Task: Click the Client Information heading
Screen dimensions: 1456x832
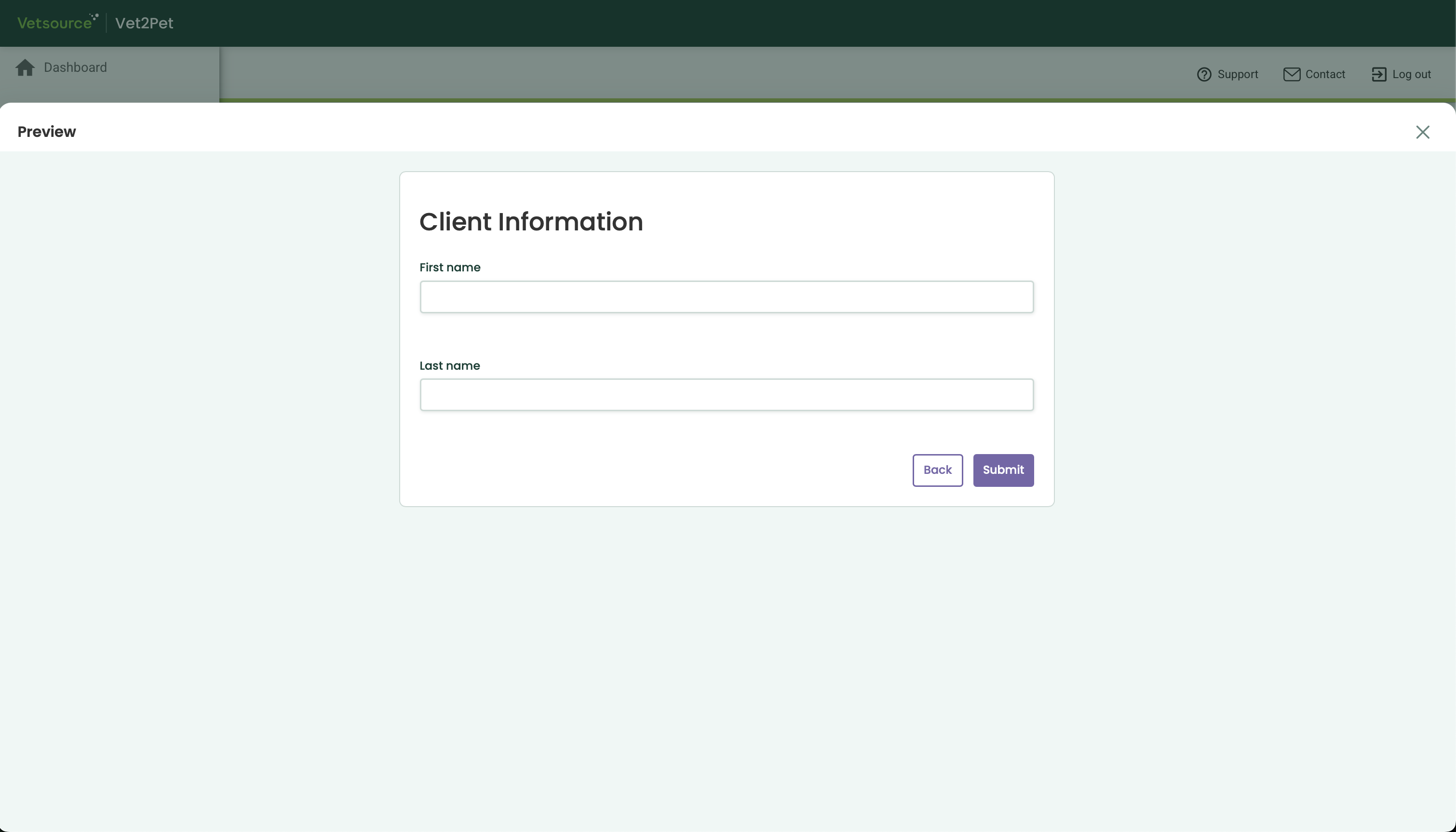Action: pos(531,222)
